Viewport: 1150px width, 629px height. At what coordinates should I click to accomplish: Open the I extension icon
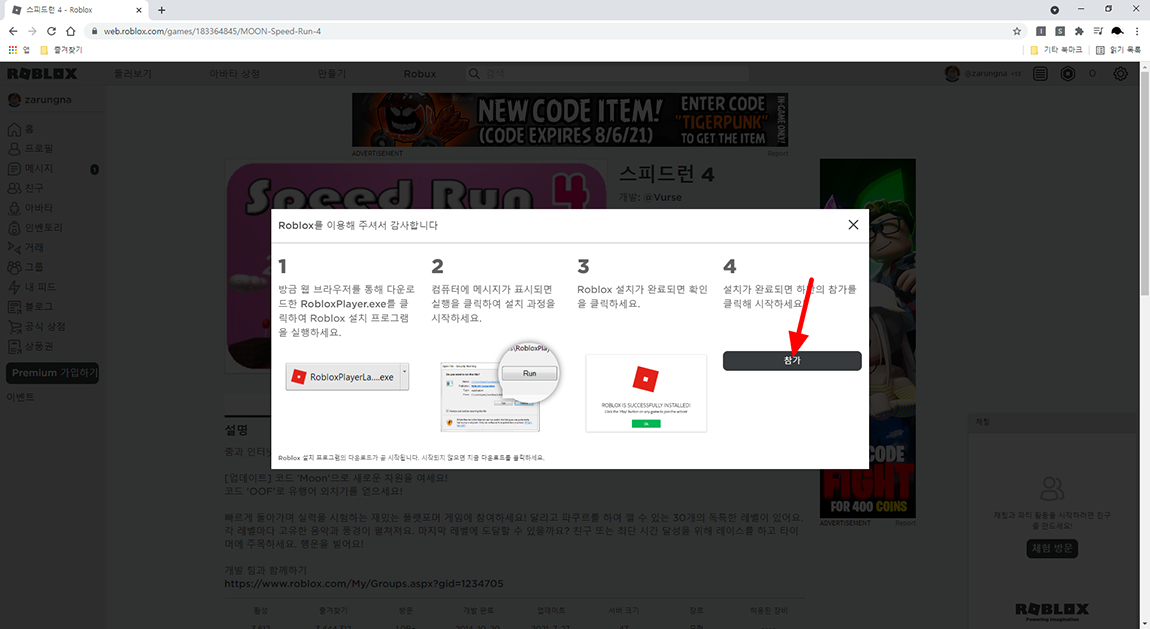pyautogui.click(x=1041, y=31)
